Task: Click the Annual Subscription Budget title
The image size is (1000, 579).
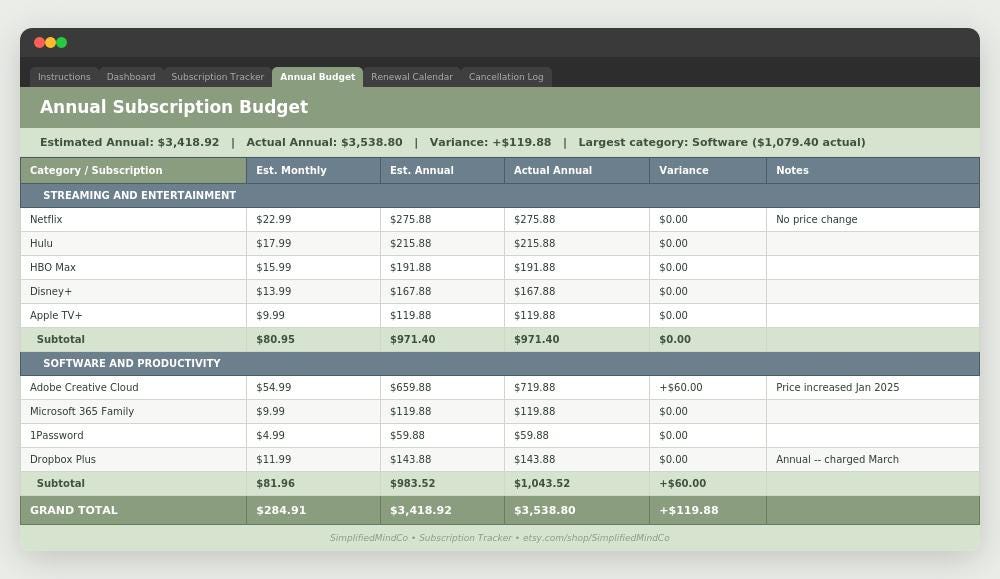Action: pos(174,106)
